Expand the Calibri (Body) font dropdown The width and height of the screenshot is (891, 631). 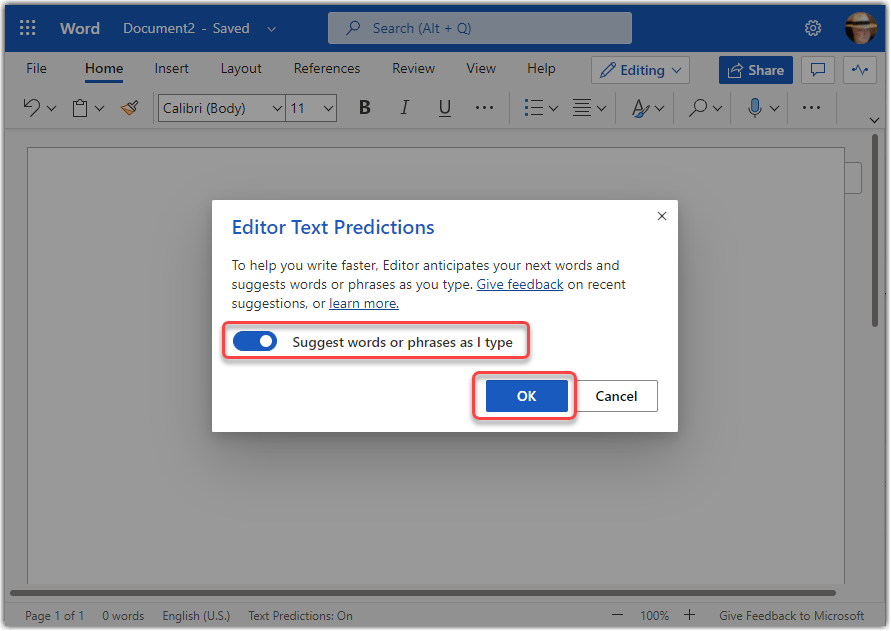(221, 108)
